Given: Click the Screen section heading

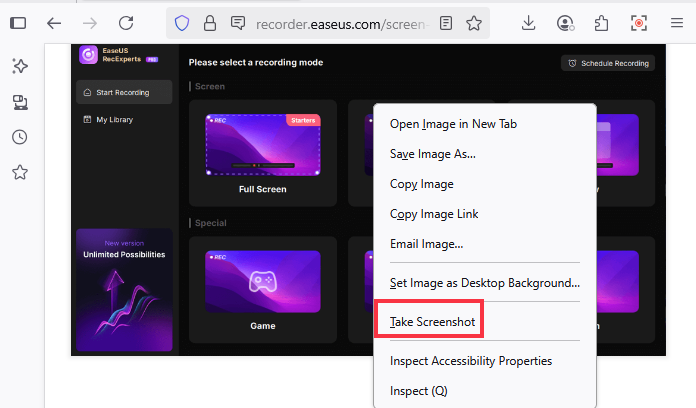Looking at the screenshot, I should pos(210,87).
